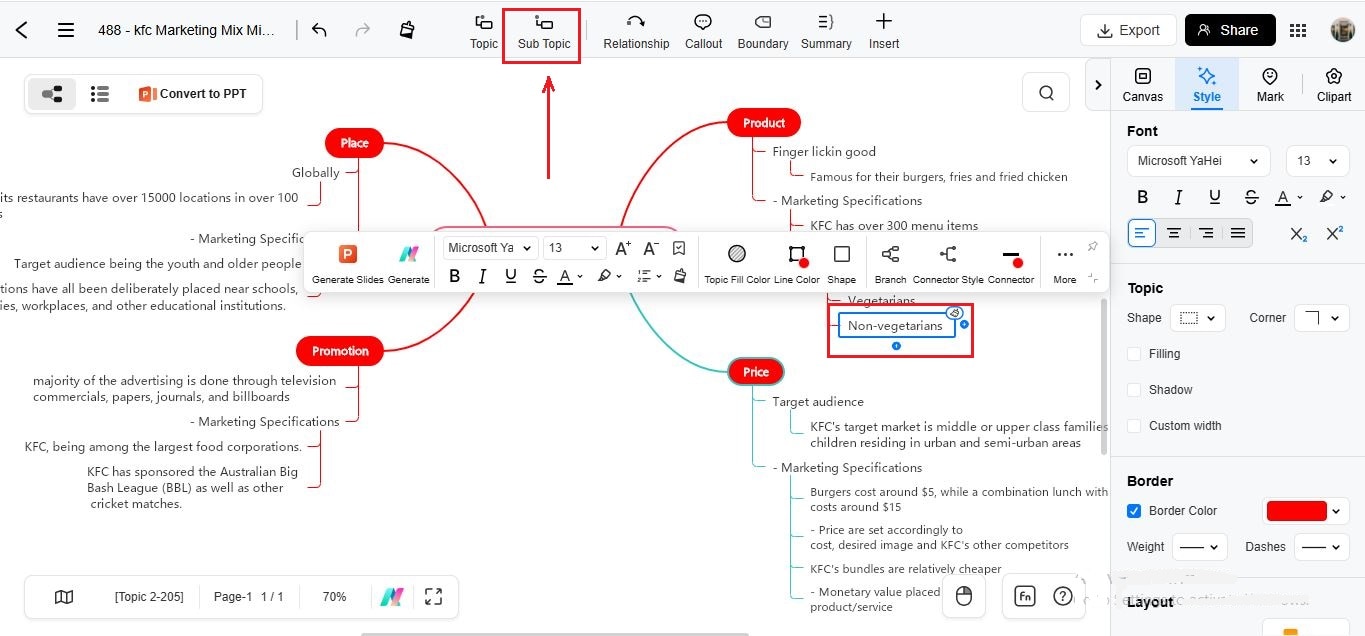Open font size 13 dropdown in panel
The width and height of the screenshot is (1365, 636).
[x=1316, y=161]
